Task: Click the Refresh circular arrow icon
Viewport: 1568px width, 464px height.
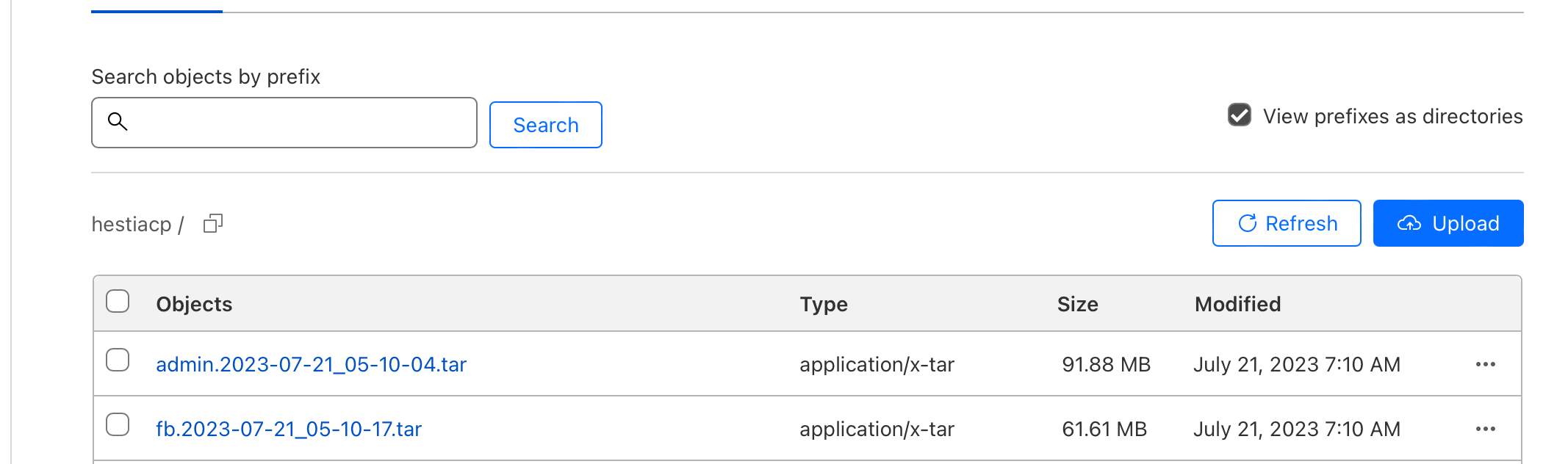Action: click(1247, 223)
